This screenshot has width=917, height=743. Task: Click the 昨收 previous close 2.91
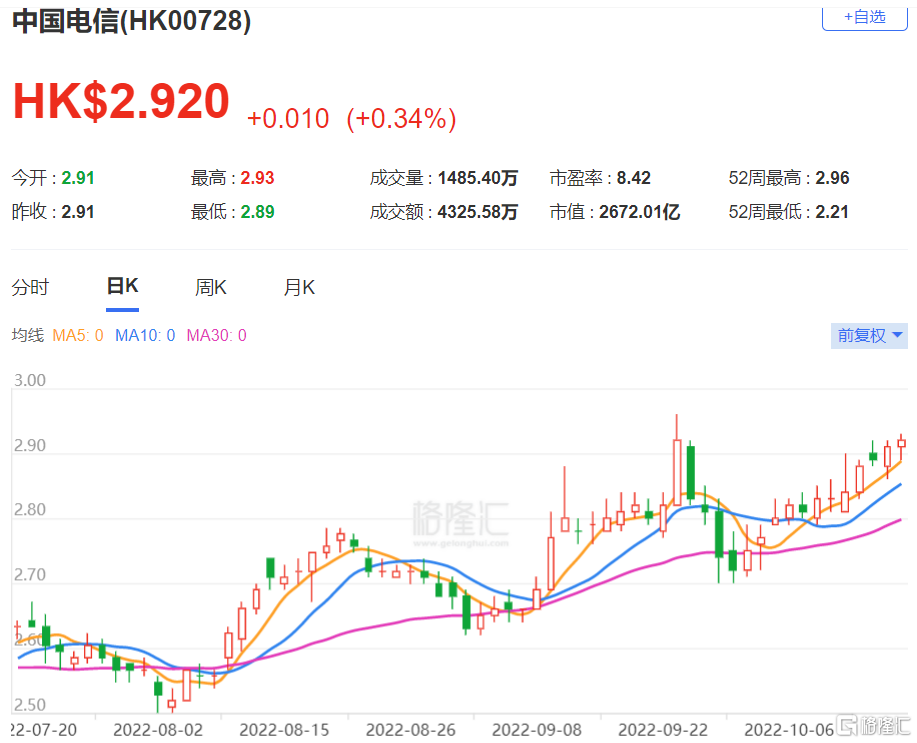(x=78, y=212)
